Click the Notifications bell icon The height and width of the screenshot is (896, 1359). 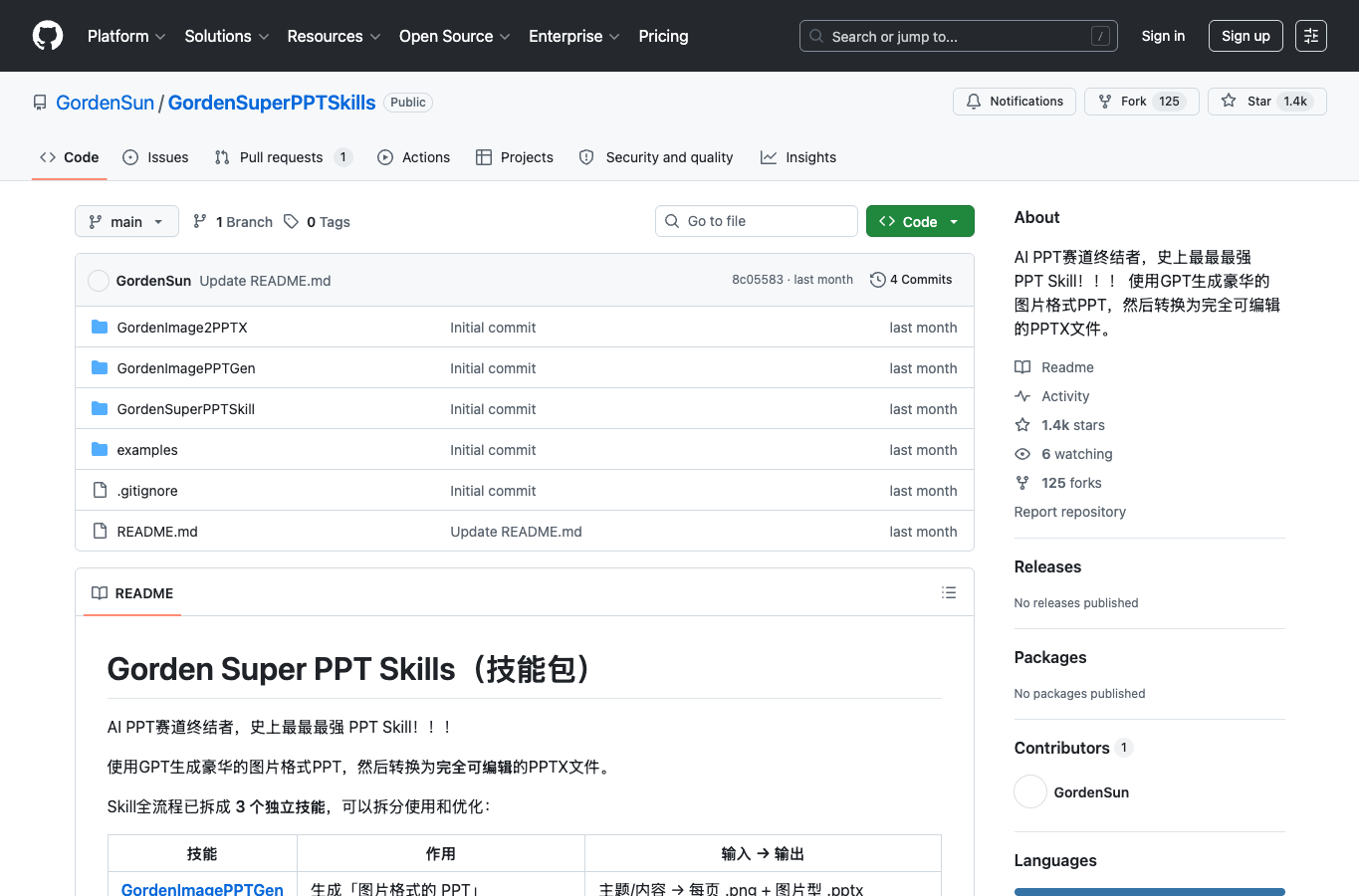pyautogui.click(x=974, y=102)
